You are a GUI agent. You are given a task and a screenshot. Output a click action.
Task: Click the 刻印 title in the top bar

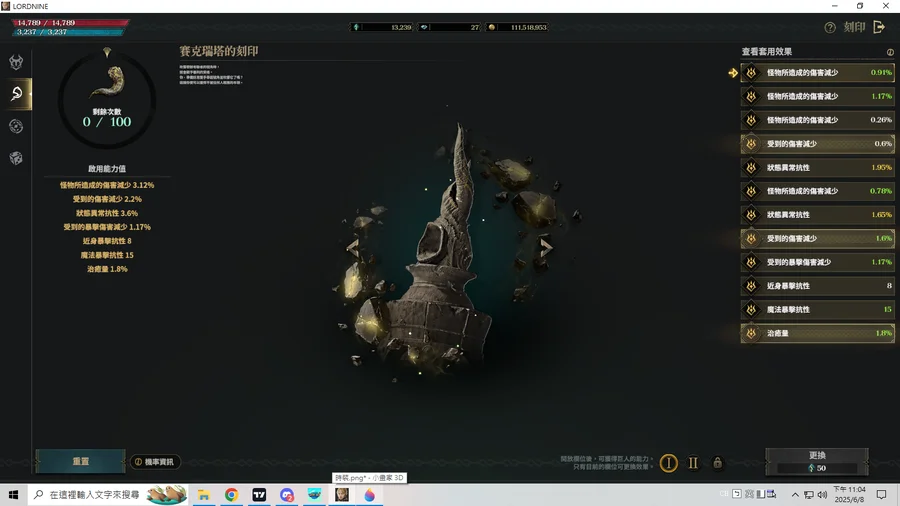click(x=854, y=27)
